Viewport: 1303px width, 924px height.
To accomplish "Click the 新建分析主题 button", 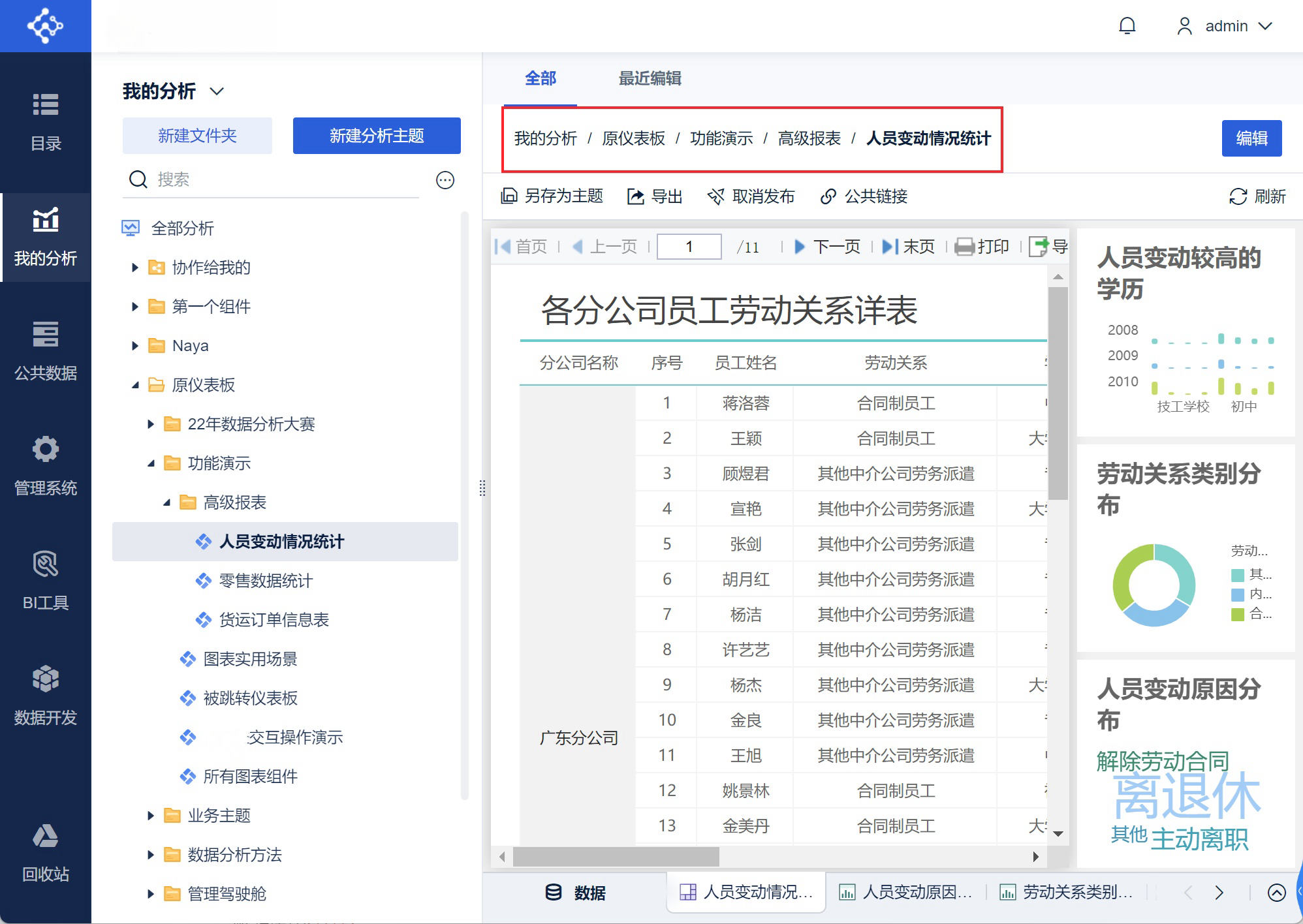I will click(x=377, y=136).
